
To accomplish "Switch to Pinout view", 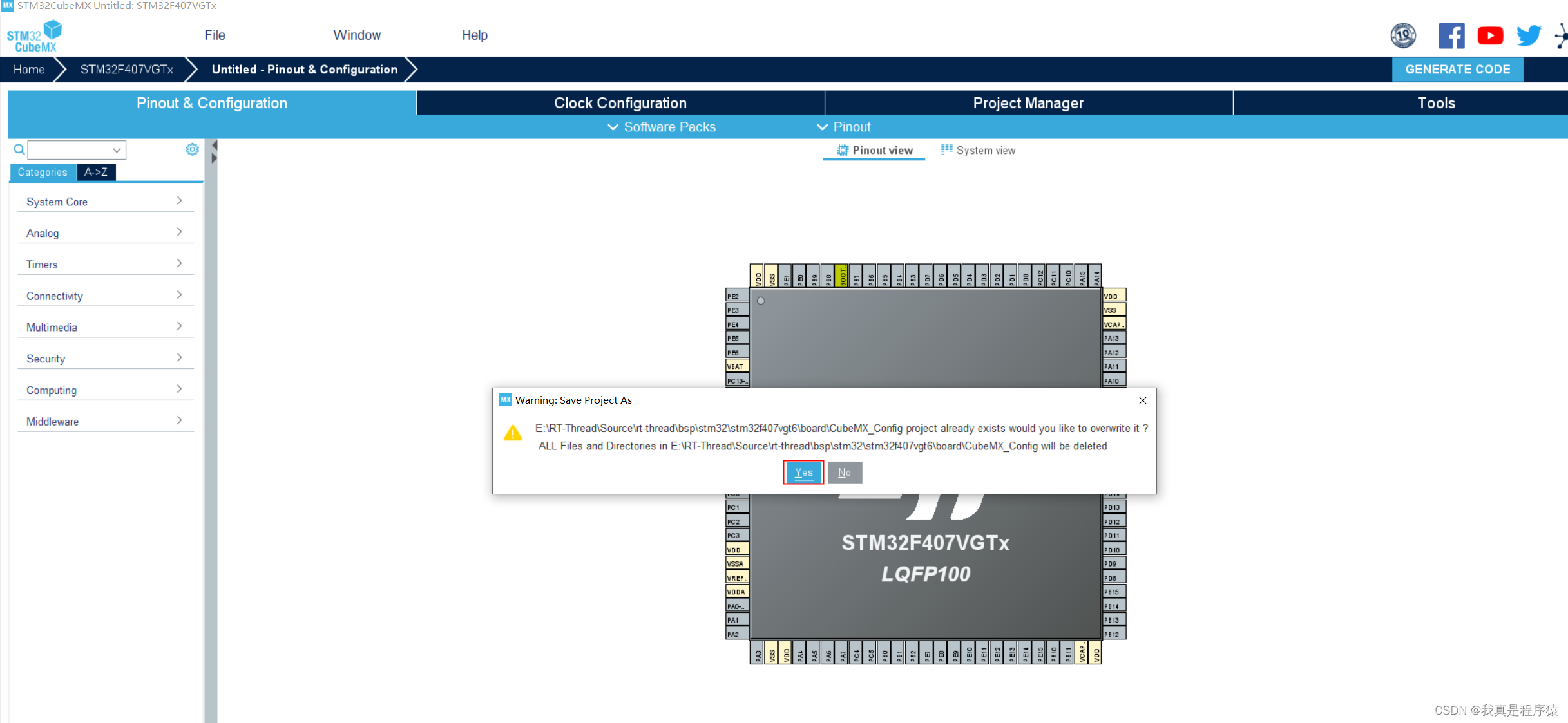I will point(874,150).
